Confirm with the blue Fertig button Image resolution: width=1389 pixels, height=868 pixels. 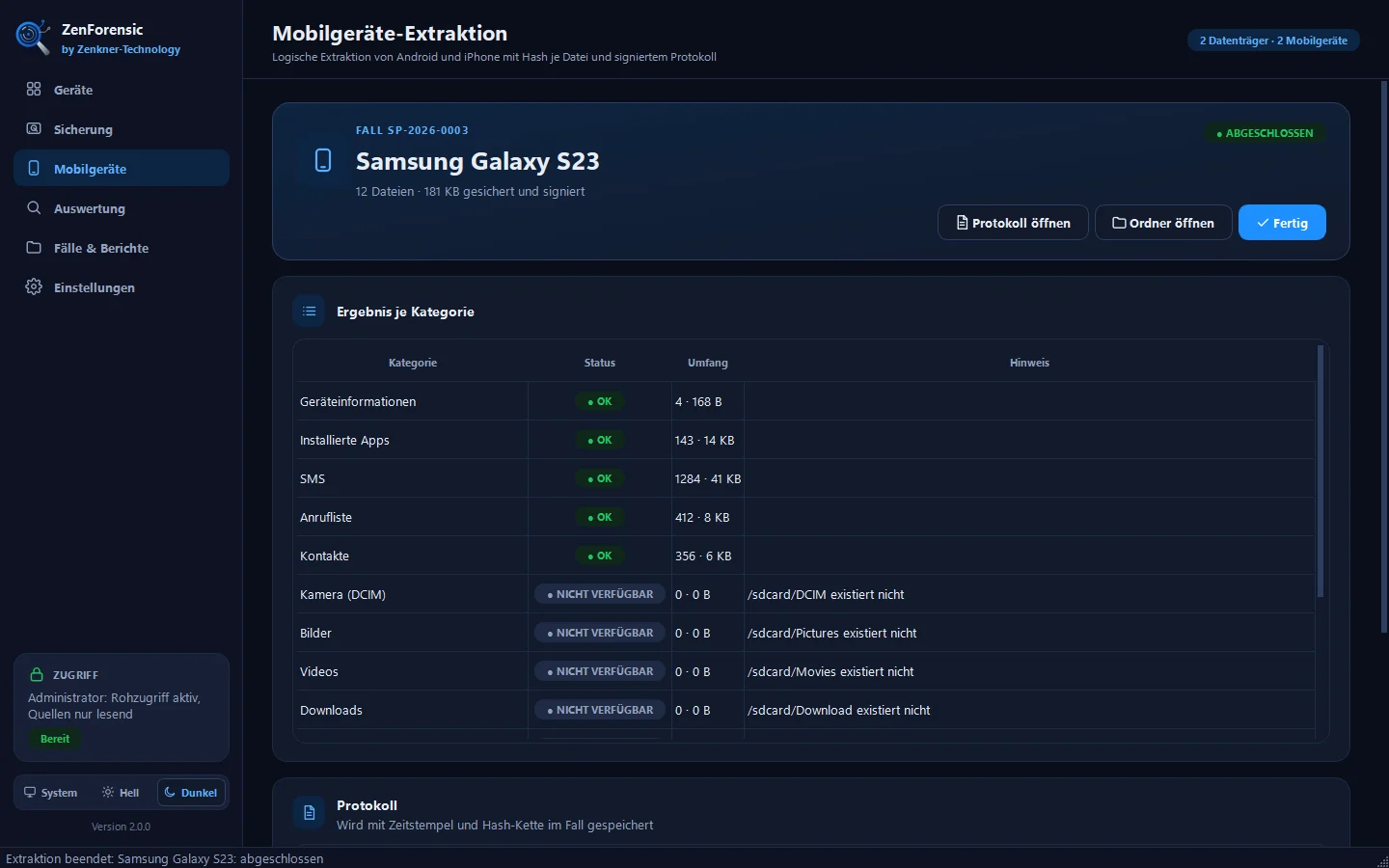click(x=1282, y=223)
